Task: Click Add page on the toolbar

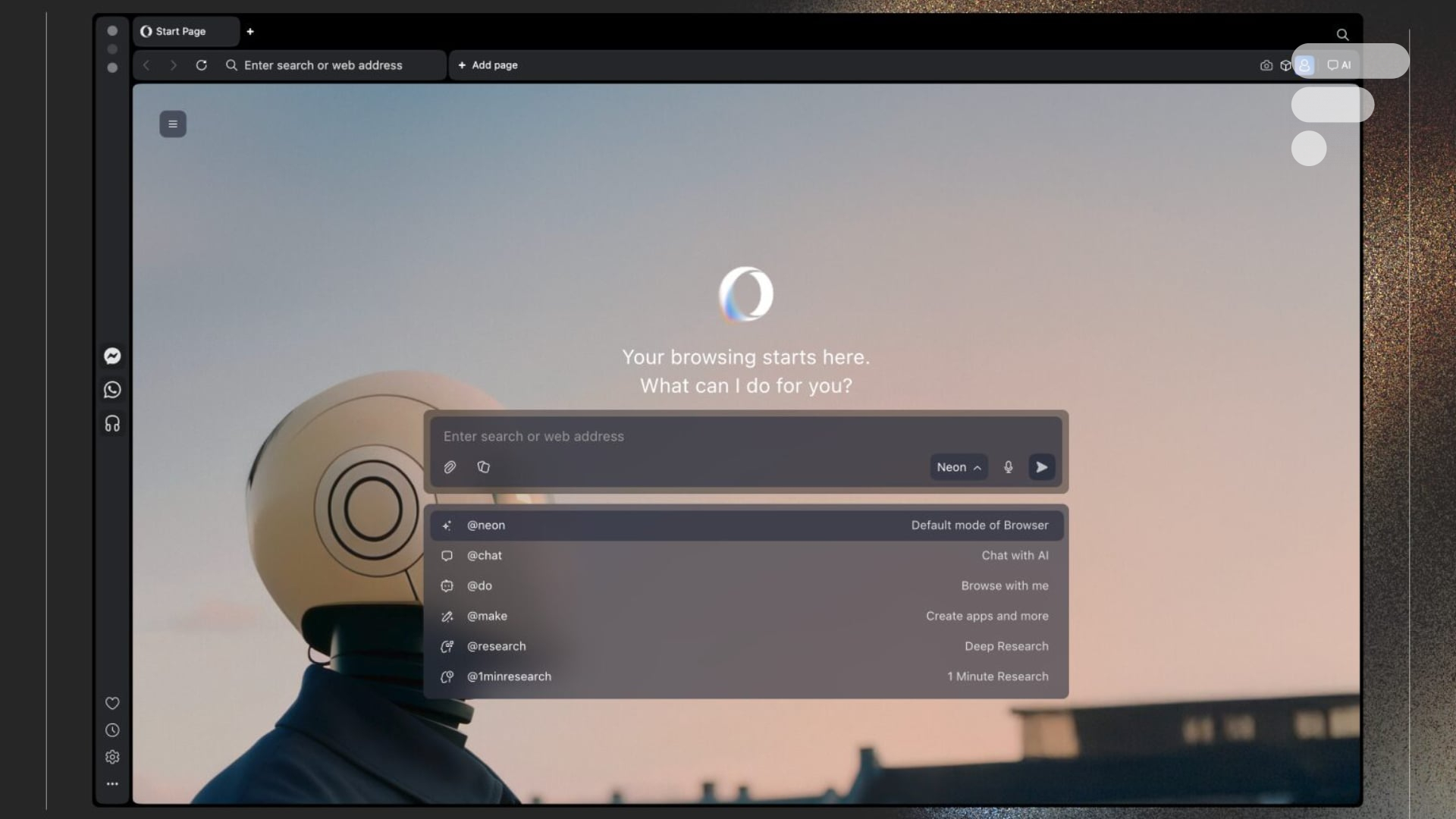Action: [x=488, y=65]
